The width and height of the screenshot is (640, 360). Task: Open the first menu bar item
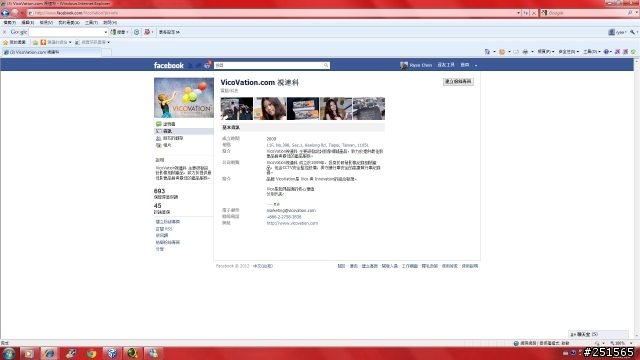click(9, 22)
